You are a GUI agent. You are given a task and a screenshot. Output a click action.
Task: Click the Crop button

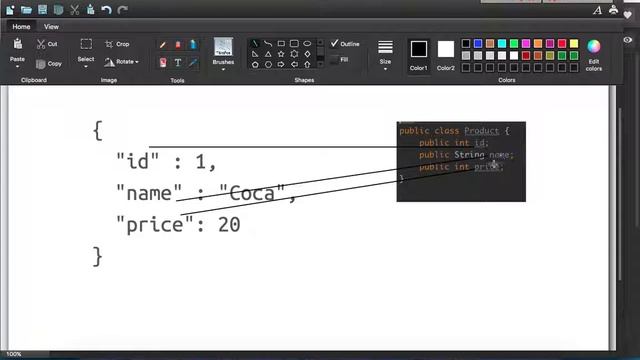click(x=117, y=44)
